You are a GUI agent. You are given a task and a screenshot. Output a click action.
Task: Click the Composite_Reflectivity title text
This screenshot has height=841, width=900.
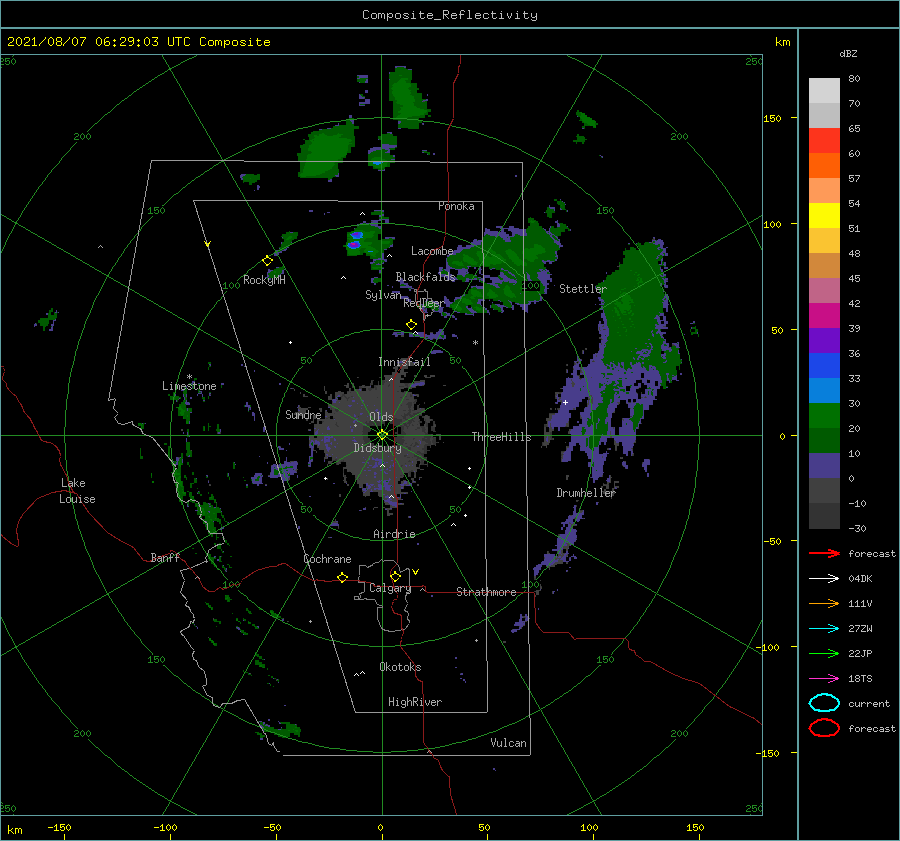(x=450, y=15)
